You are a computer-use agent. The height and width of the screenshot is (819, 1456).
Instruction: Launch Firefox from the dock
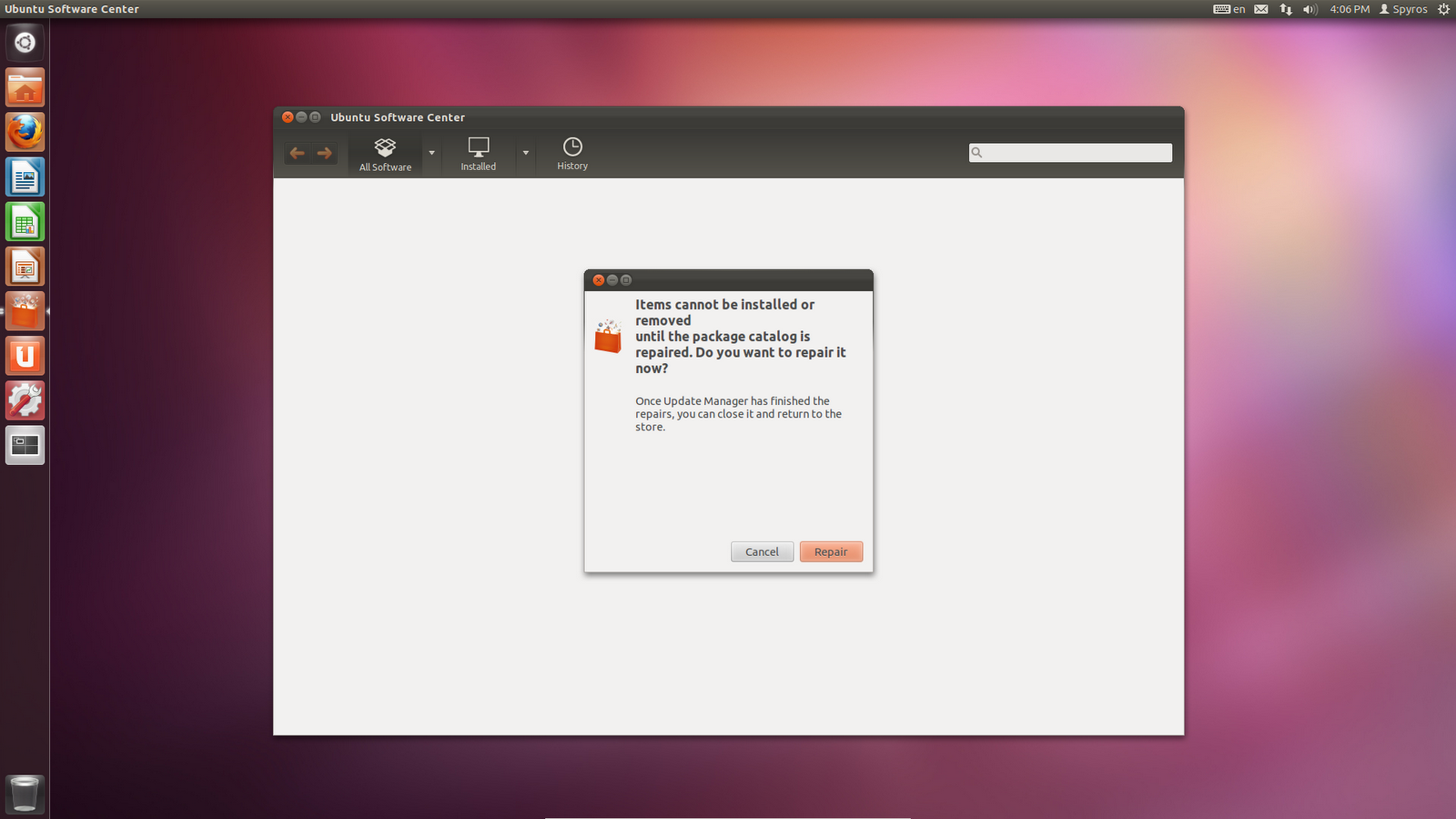(25, 133)
